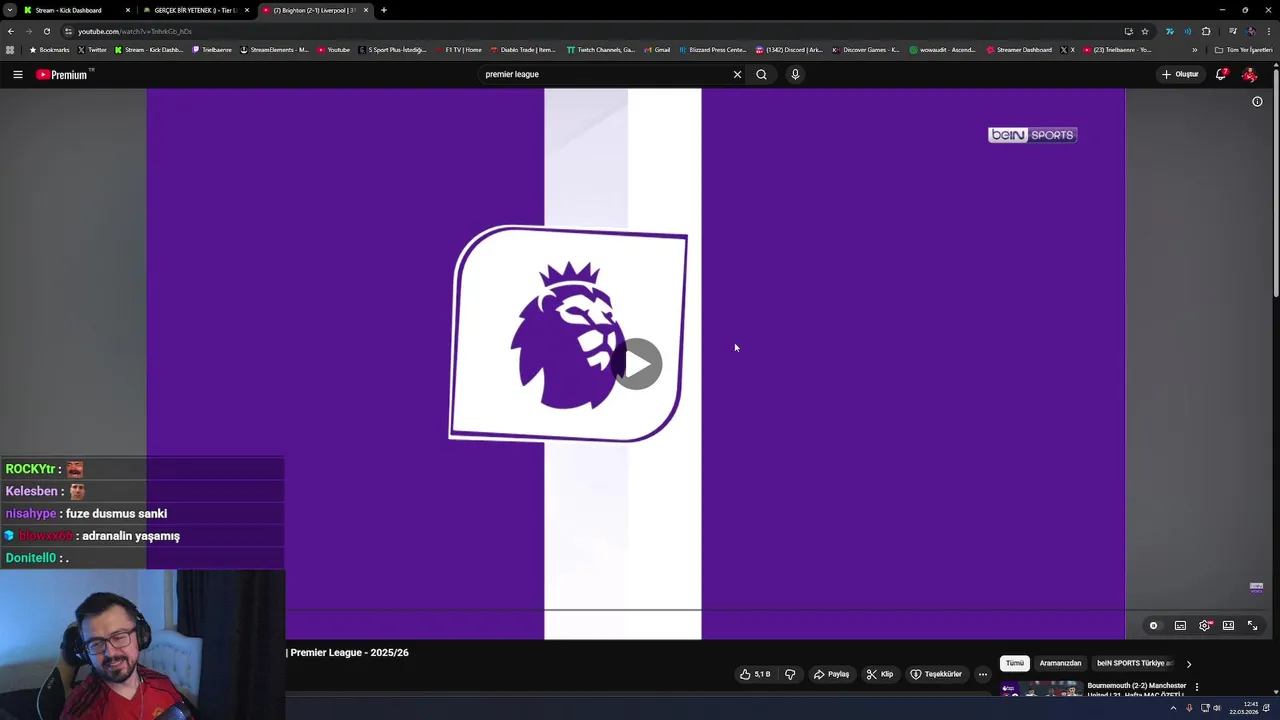Open the Bournemouth recommended video thumbnail
Image resolution: width=1280 pixels, height=720 pixels.
click(1040, 689)
